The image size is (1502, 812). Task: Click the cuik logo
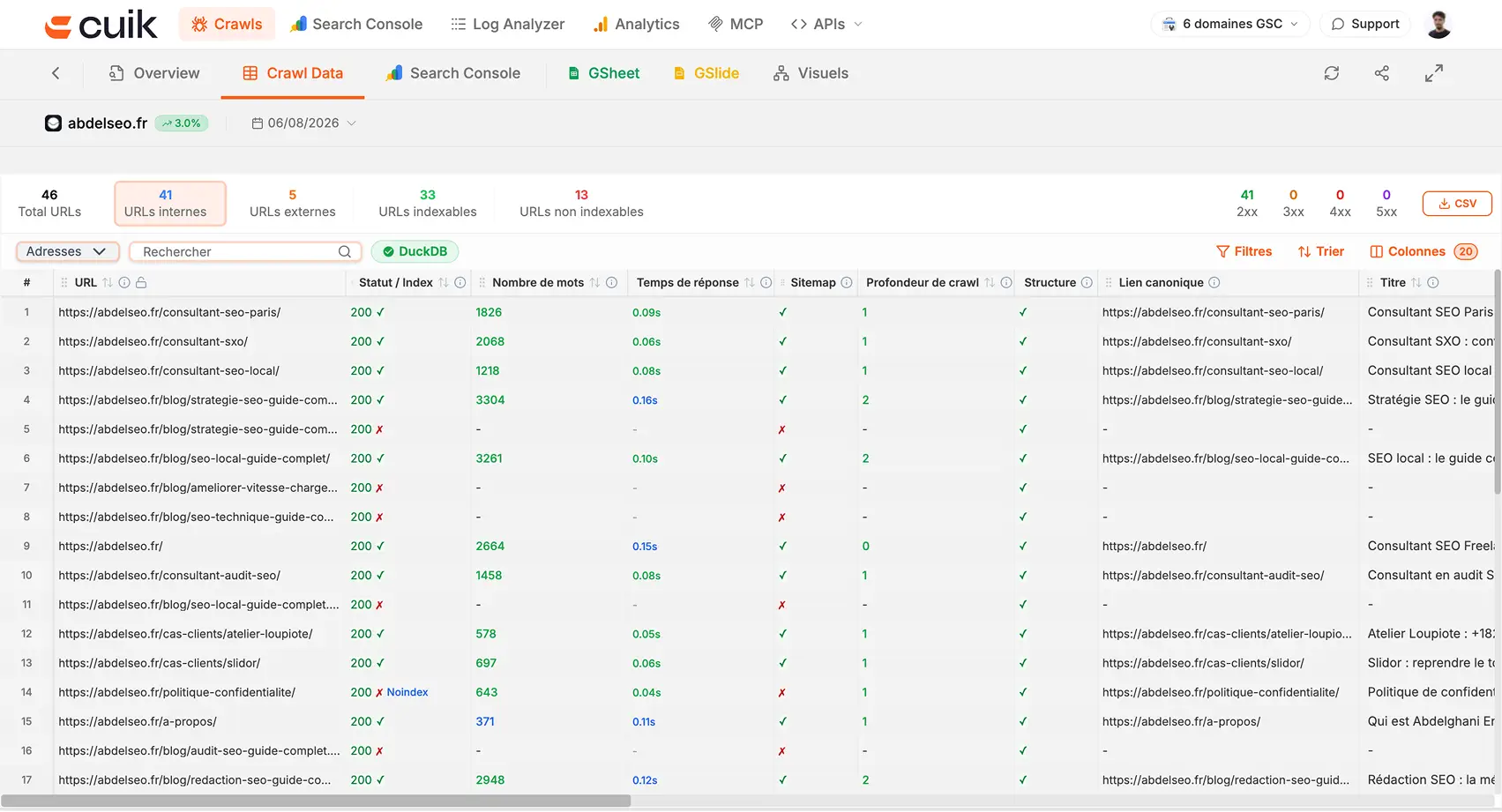tap(101, 25)
